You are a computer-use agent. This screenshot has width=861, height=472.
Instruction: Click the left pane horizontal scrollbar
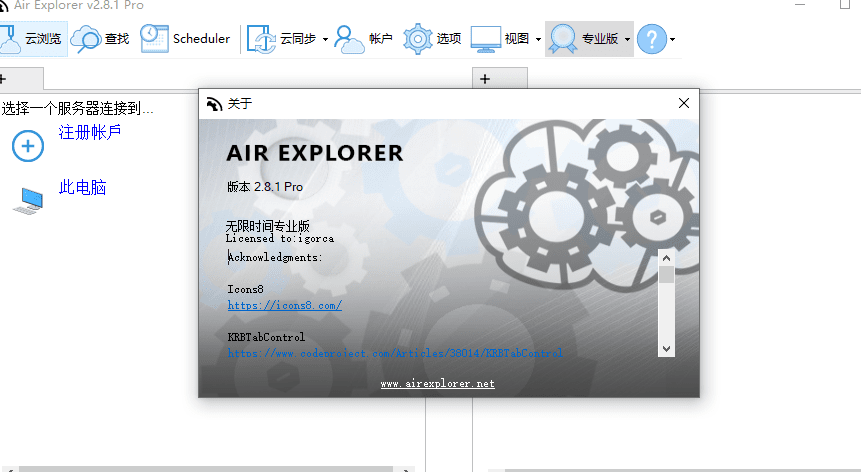tap(206, 469)
